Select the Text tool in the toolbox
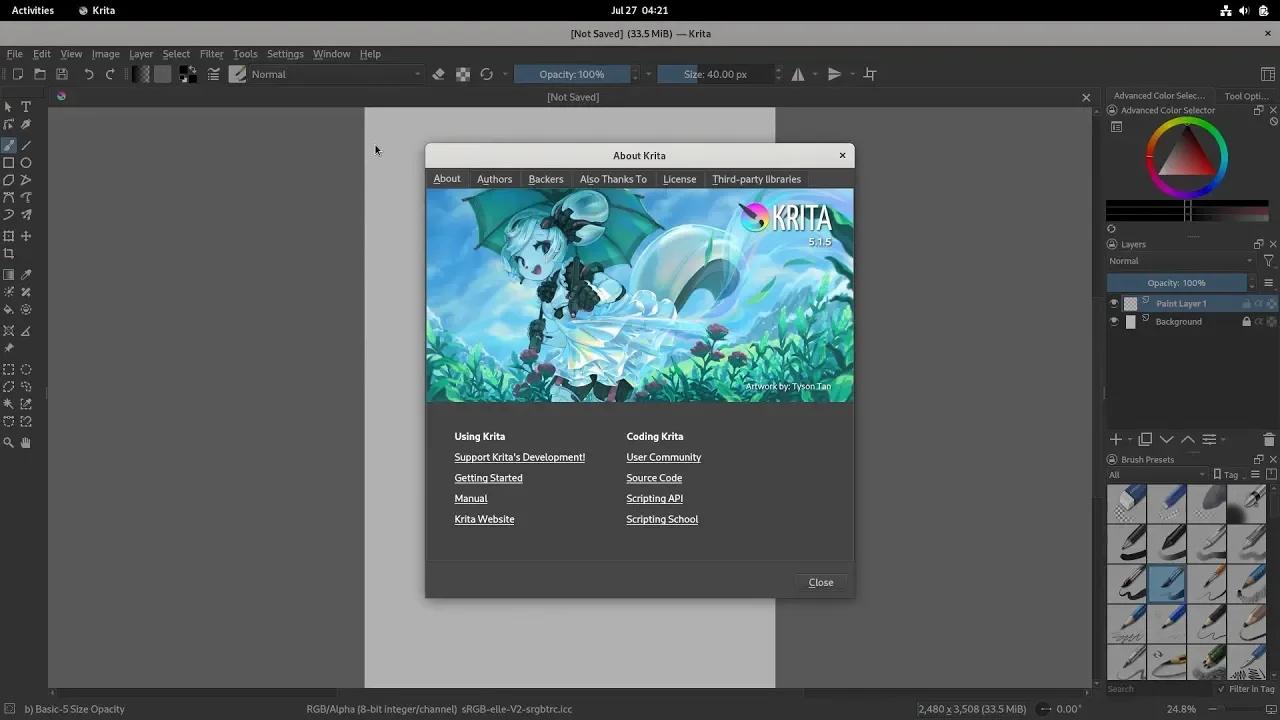This screenshot has width=1280, height=720. tap(26, 106)
